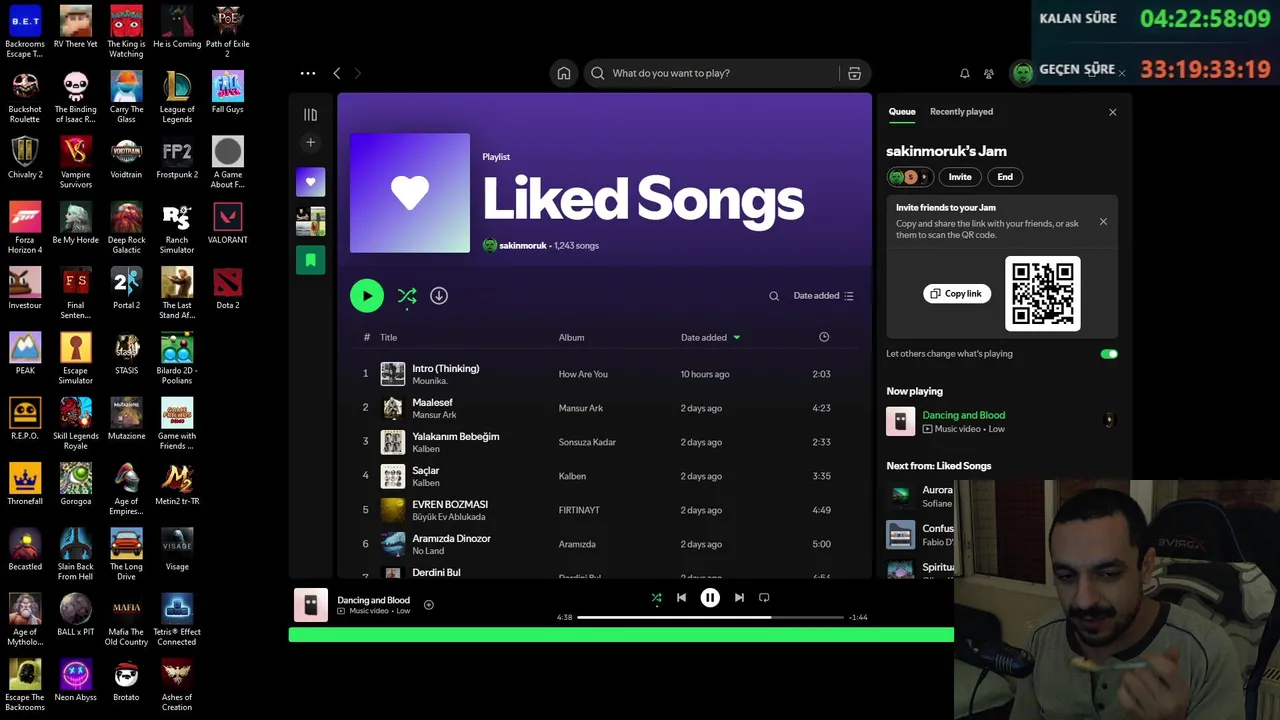Click the Invite button
The image size is (1280, 720).
click(x=960, y=177)
